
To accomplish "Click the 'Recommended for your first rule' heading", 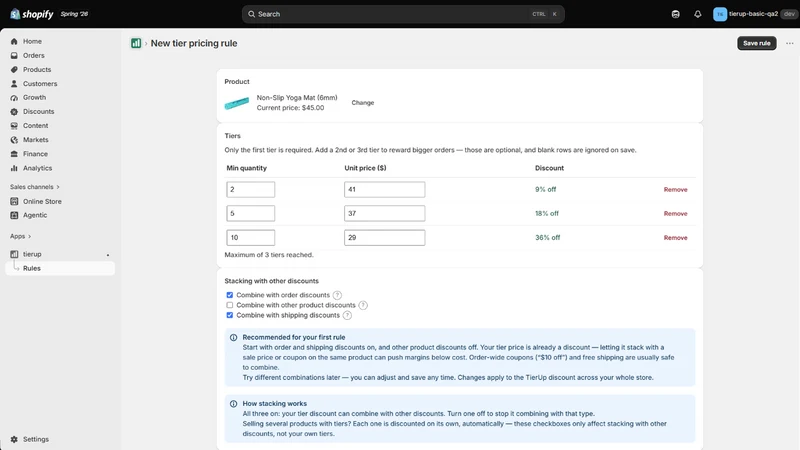I will coord(294,337).
